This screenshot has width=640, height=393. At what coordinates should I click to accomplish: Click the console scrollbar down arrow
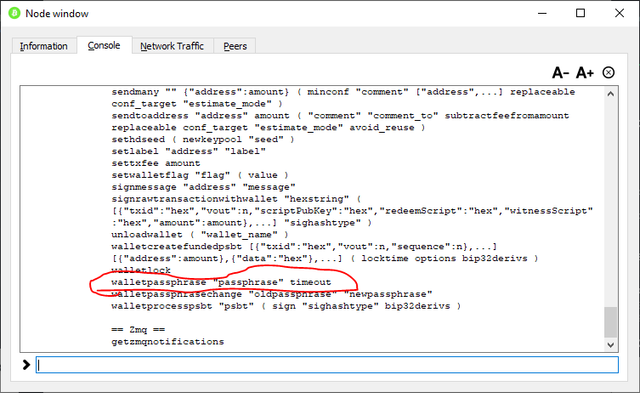click(611, 345)
